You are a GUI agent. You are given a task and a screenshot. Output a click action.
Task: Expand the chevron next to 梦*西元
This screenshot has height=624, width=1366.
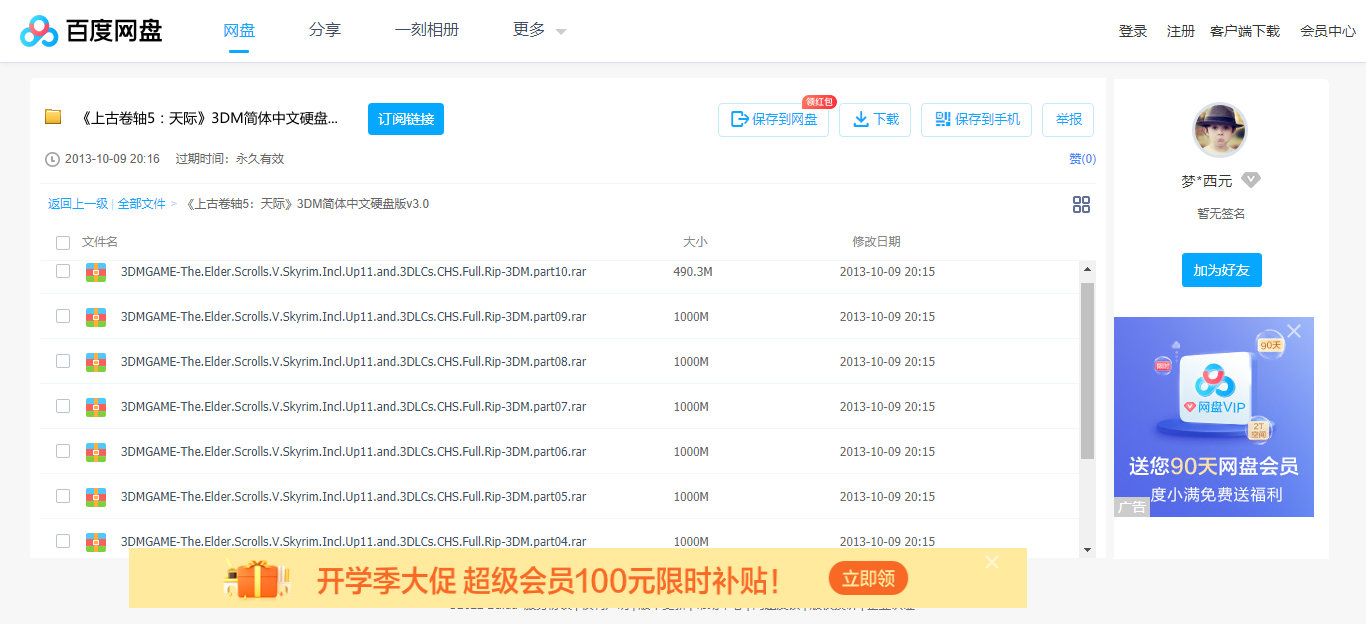pos(1250,180)
